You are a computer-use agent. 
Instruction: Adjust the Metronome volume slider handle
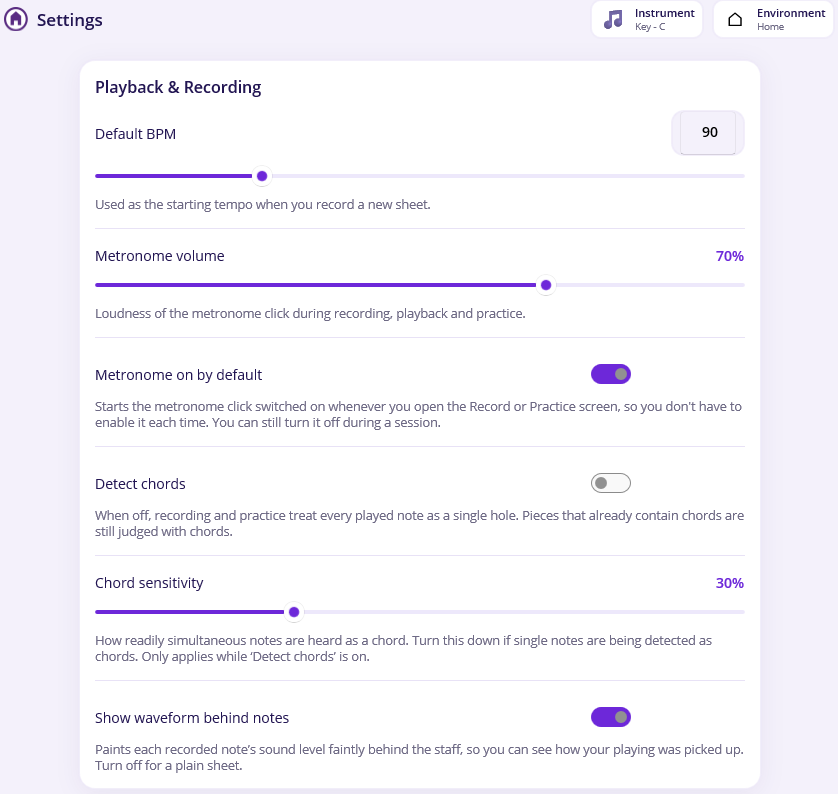tap(546, 285)
